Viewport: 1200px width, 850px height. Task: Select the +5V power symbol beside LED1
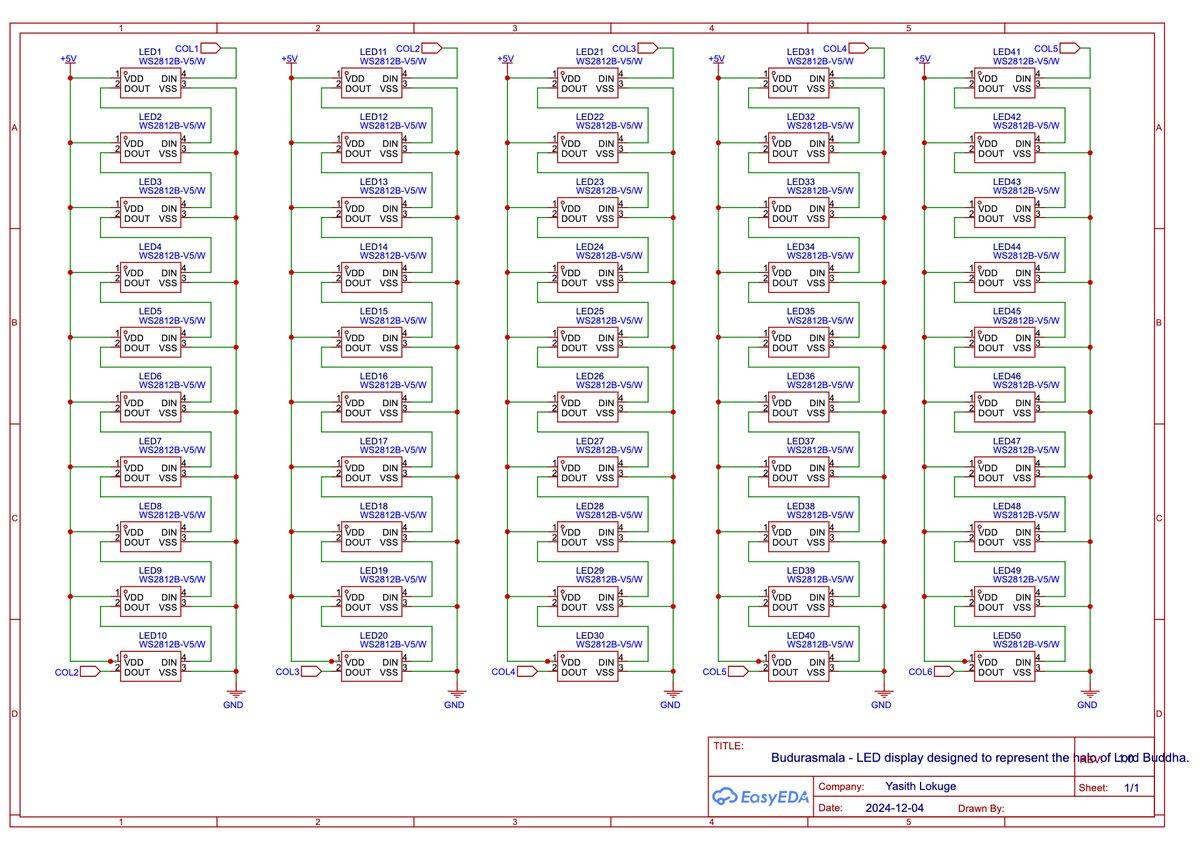[x=68, y=62]
